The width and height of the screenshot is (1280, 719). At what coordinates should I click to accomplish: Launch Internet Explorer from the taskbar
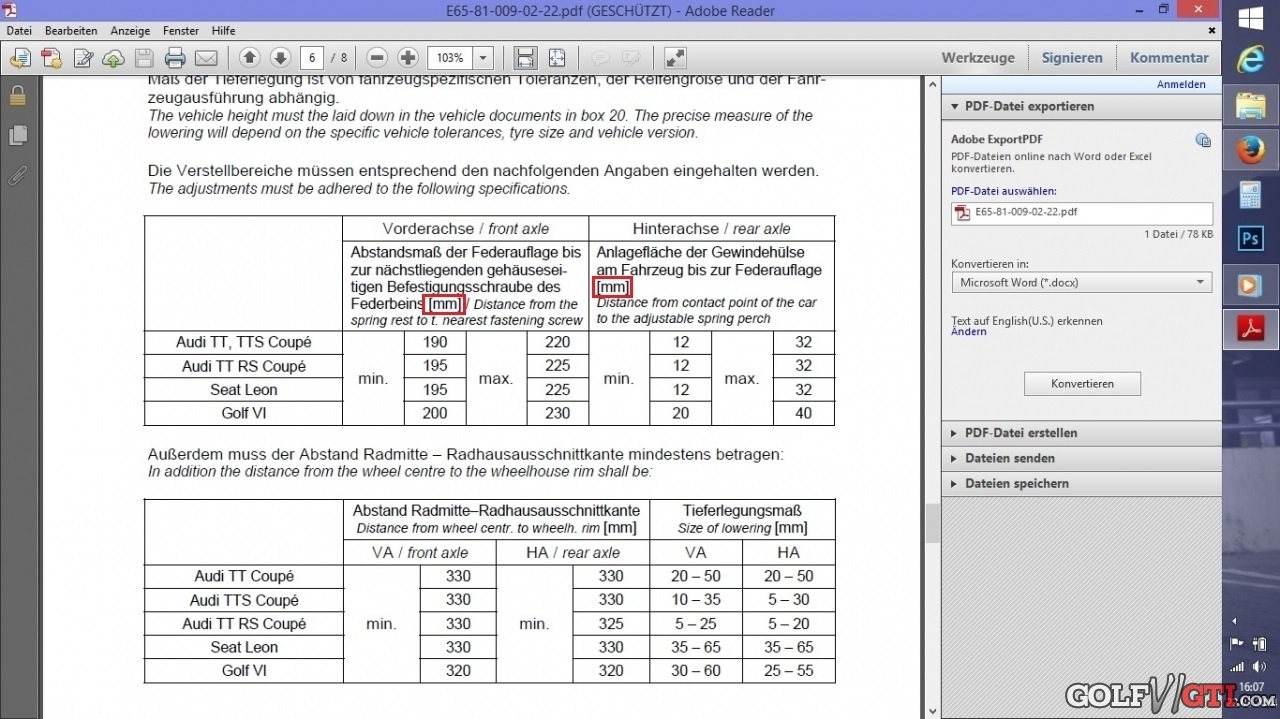point(1250,60)
